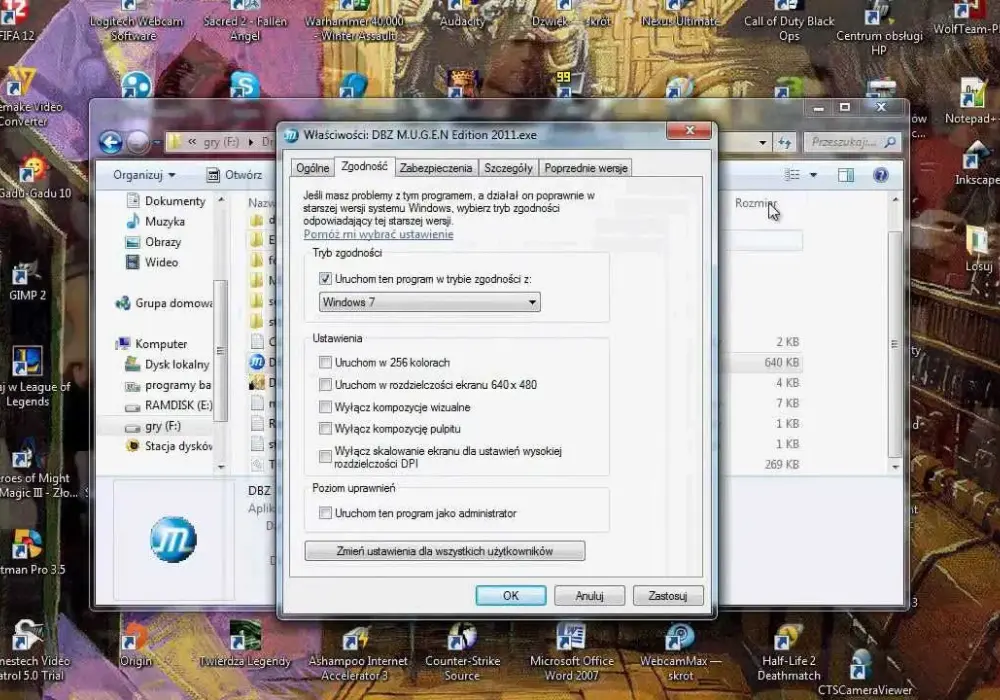Screen dimensions: 1000x700
Task: Click Zmień ustawienia dla wszystkich użytkowników
Action: 445,551
